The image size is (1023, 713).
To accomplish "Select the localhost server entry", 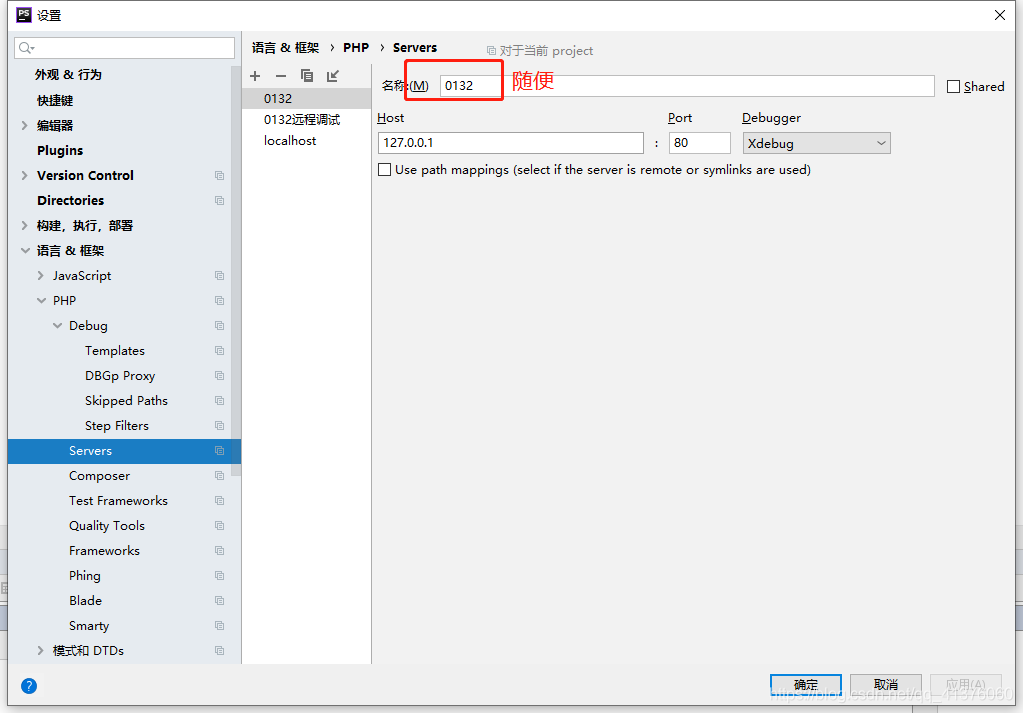I will pyautogui.click(x=307, y=140).
